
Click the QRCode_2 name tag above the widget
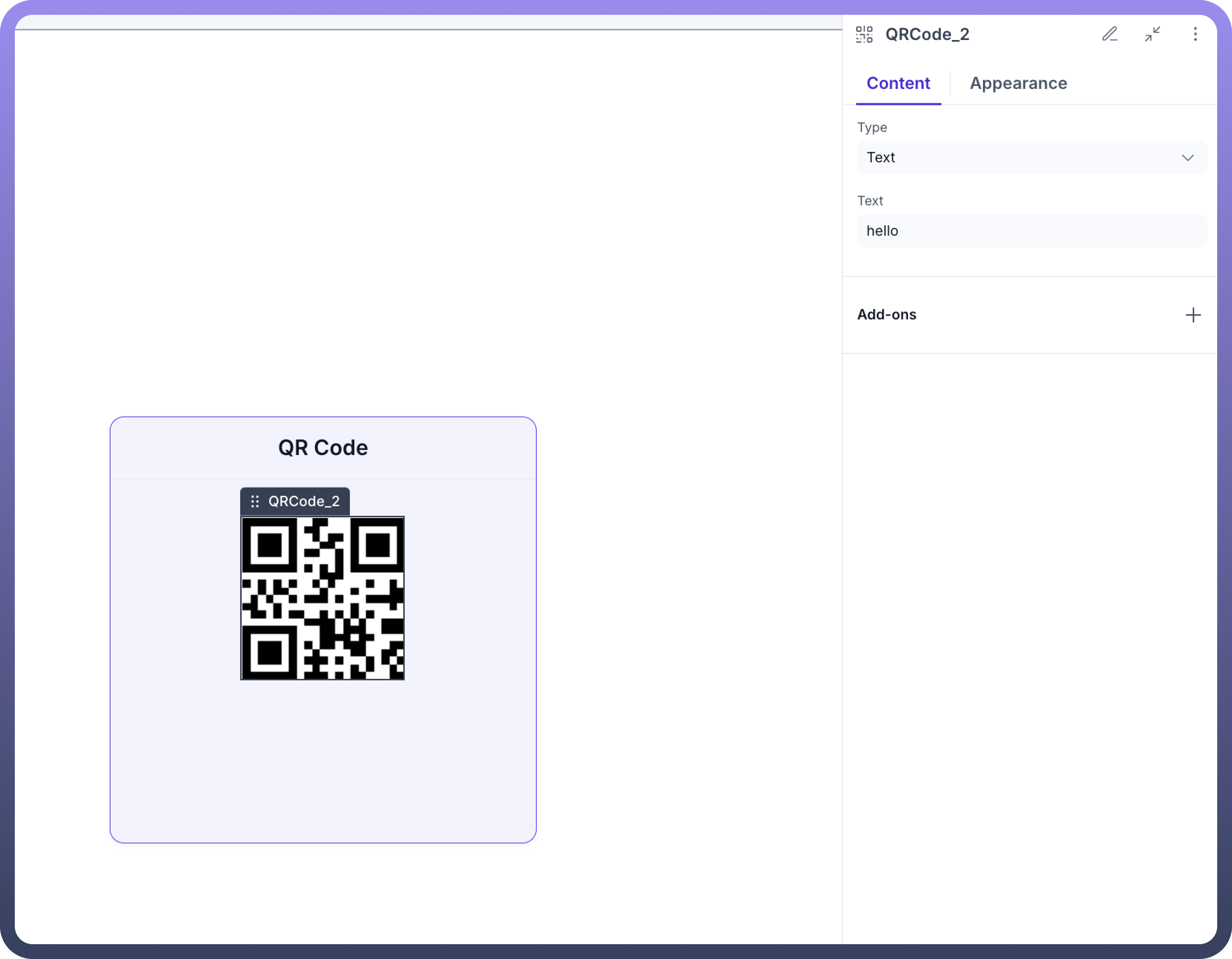(x=304, y=501)
